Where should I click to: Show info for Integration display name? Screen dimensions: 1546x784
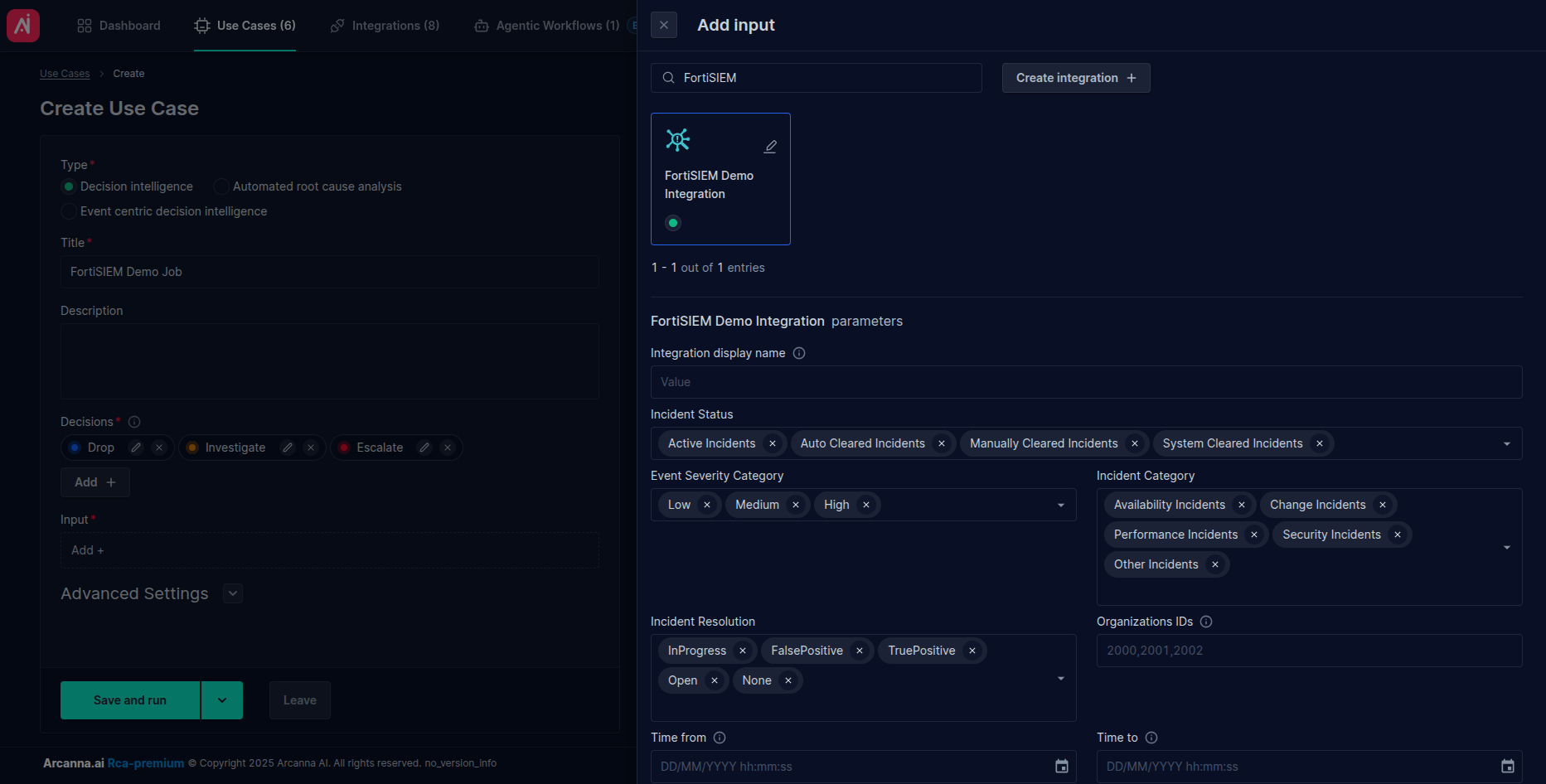coord(799,353)
